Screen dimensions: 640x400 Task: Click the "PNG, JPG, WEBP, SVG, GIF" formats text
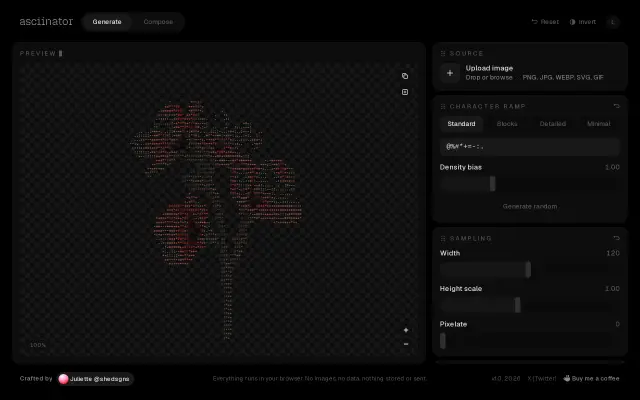(x=563, y=78)
